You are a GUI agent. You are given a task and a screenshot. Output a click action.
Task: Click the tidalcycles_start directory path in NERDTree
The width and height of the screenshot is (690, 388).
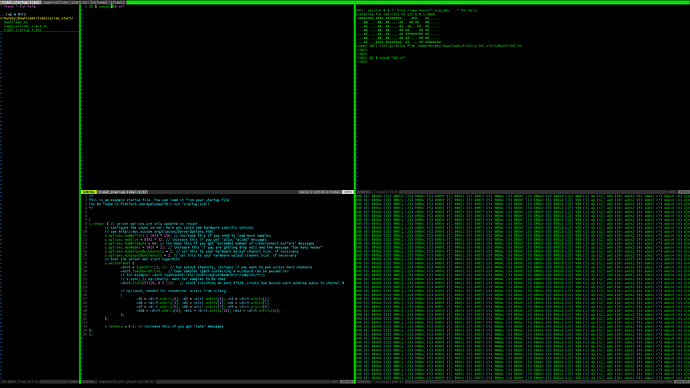tap(37, 18)
